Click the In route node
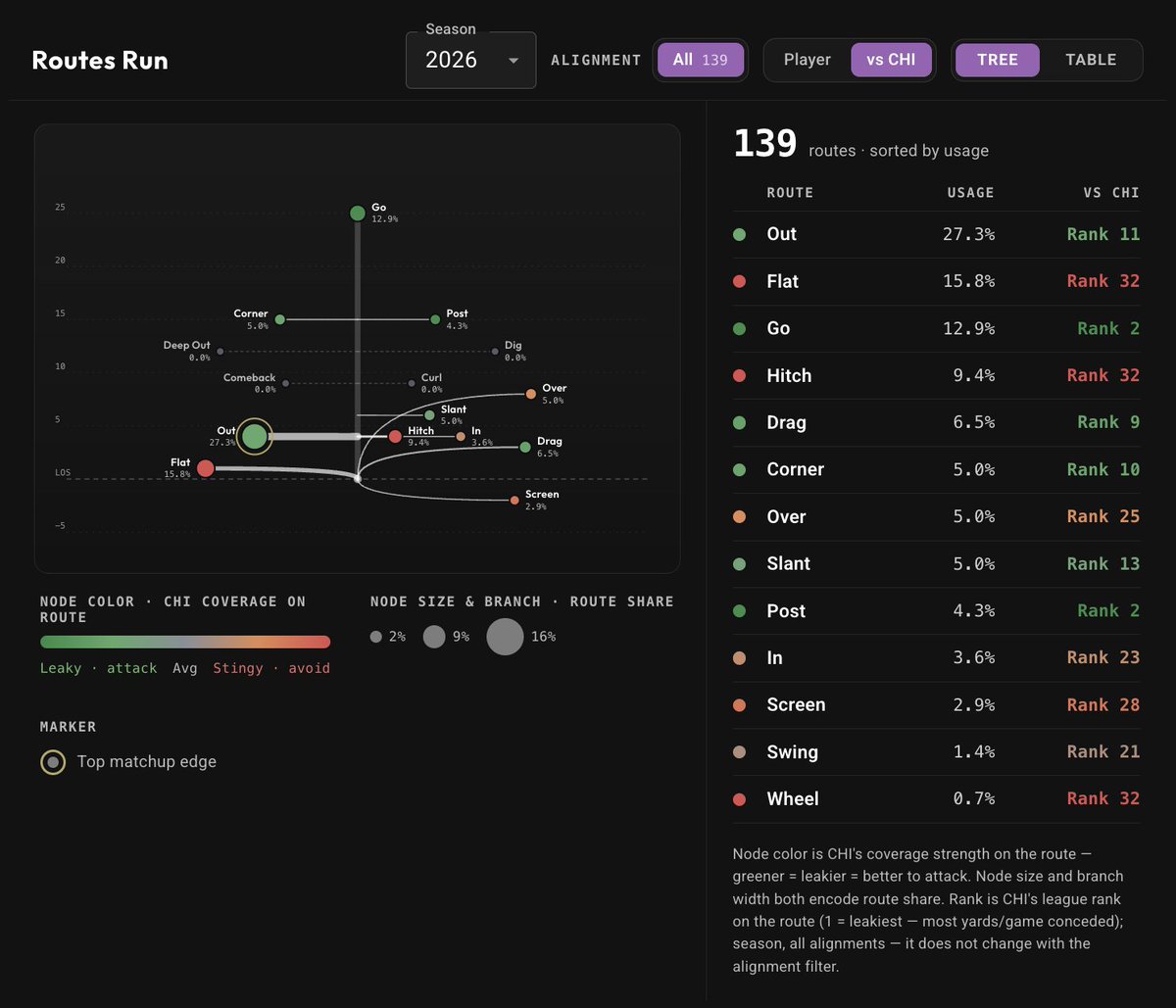 pyautogui.click(x=461, y=436)
